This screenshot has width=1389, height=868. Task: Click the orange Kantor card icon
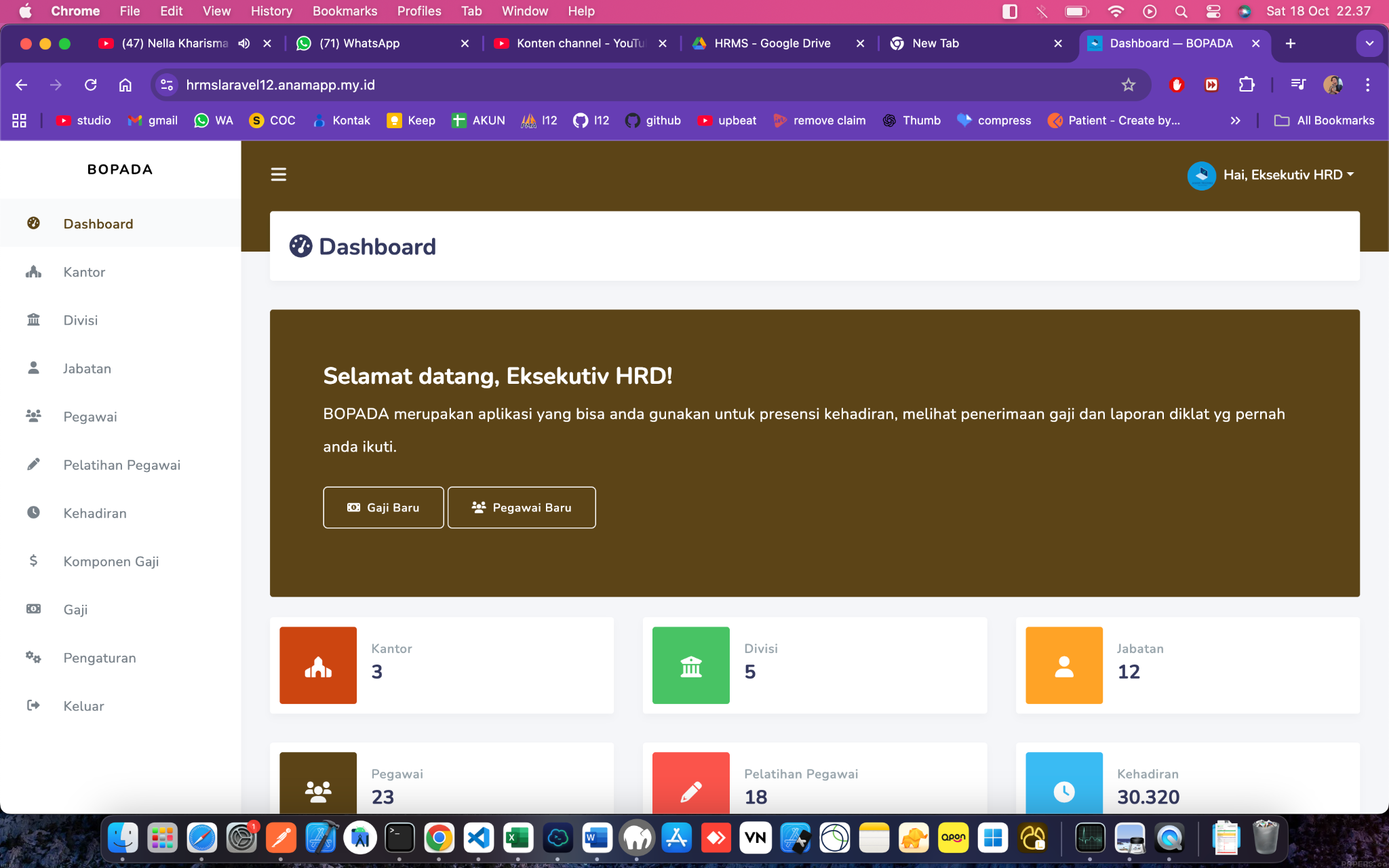point(318,665)
